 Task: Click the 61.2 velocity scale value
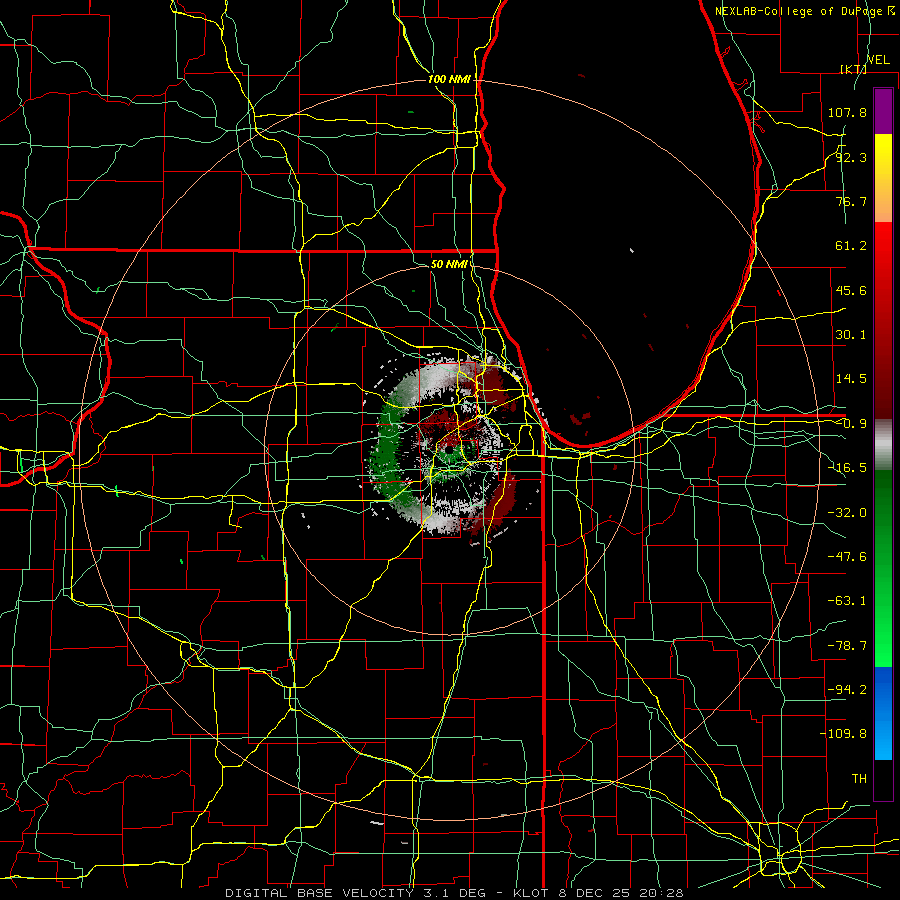[851, 246]
